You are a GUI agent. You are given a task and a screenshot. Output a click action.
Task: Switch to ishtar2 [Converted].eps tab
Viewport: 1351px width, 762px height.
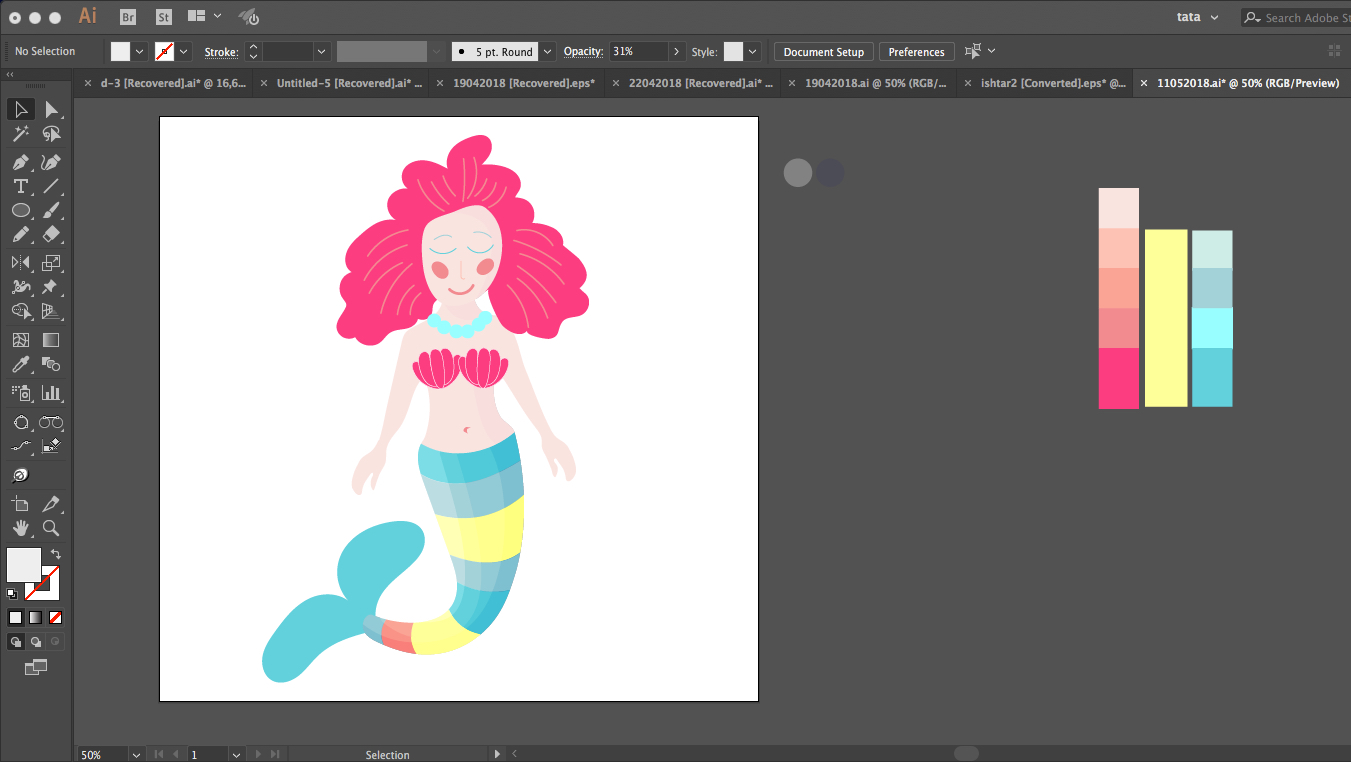[1053, 83]
